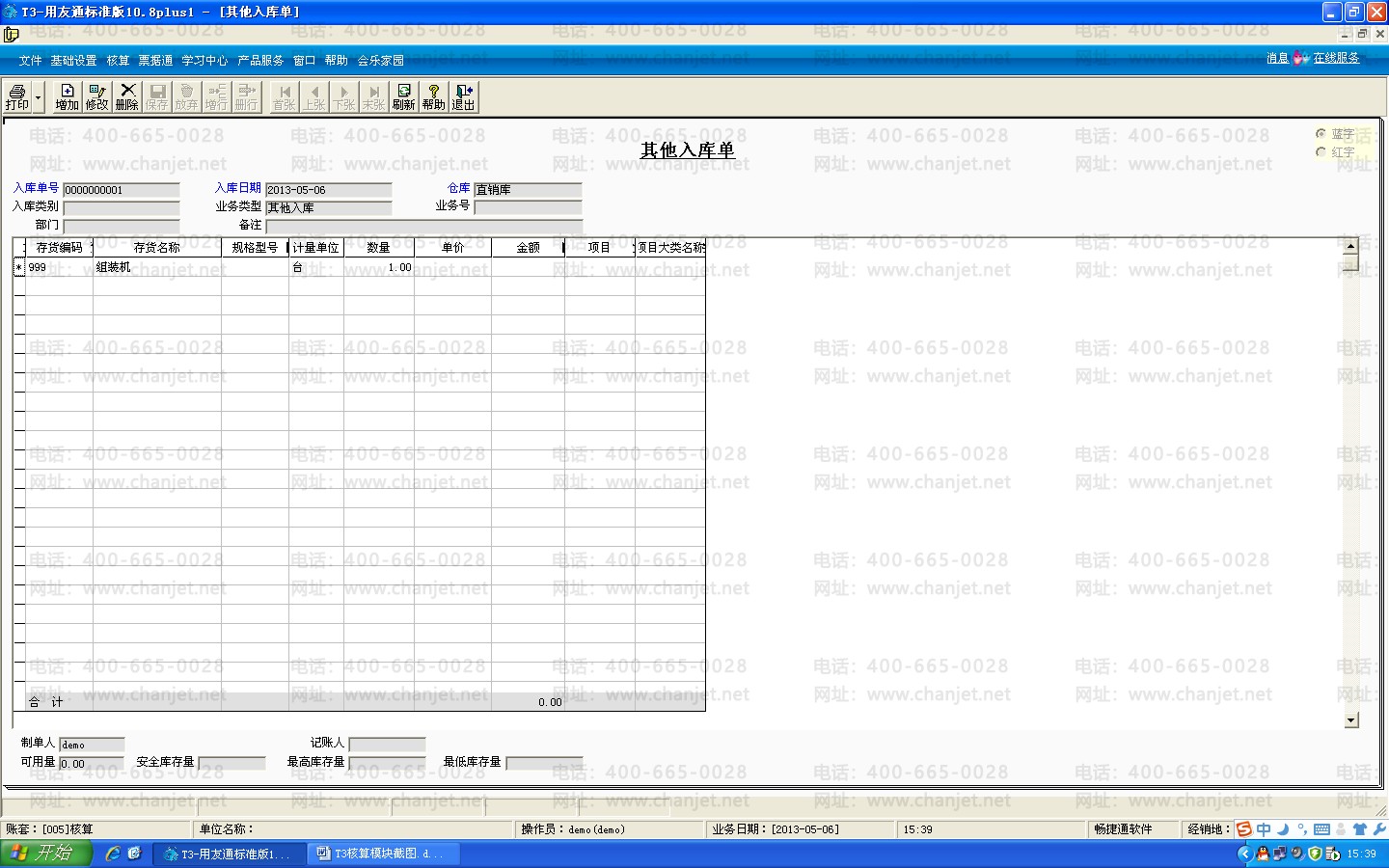Select the 红字 radio button
1389x868 pixels.
tap(1321, 152)
